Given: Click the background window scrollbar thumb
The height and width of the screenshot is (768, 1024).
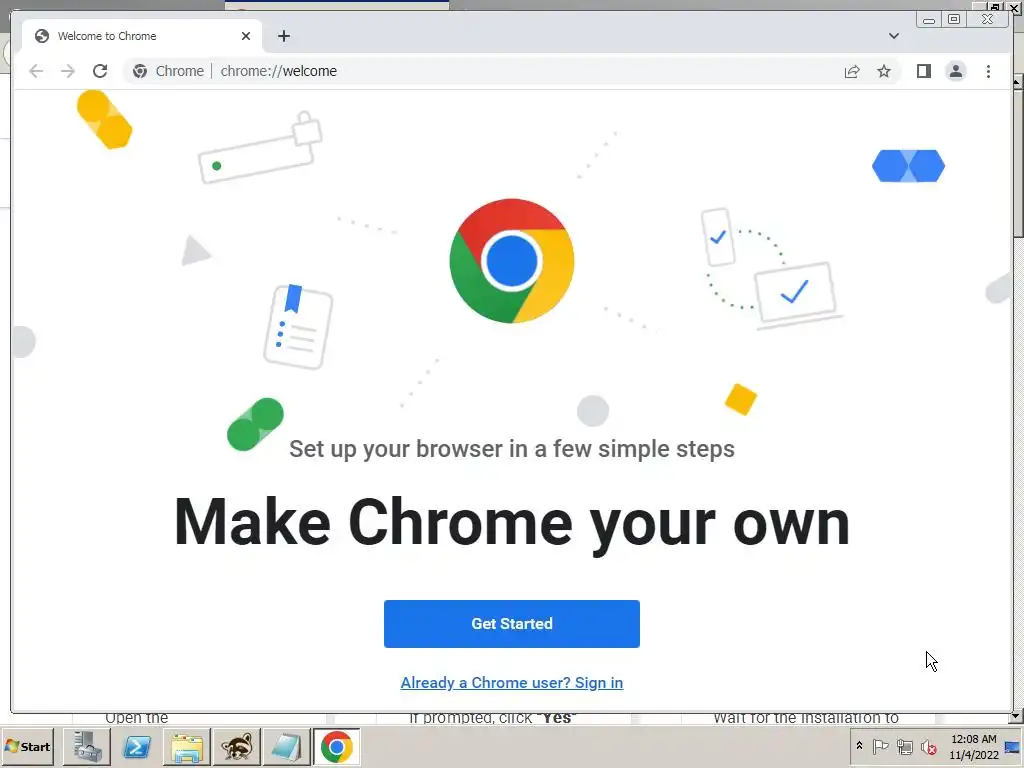Looking at the screenshot, I should click(1017, 163).
